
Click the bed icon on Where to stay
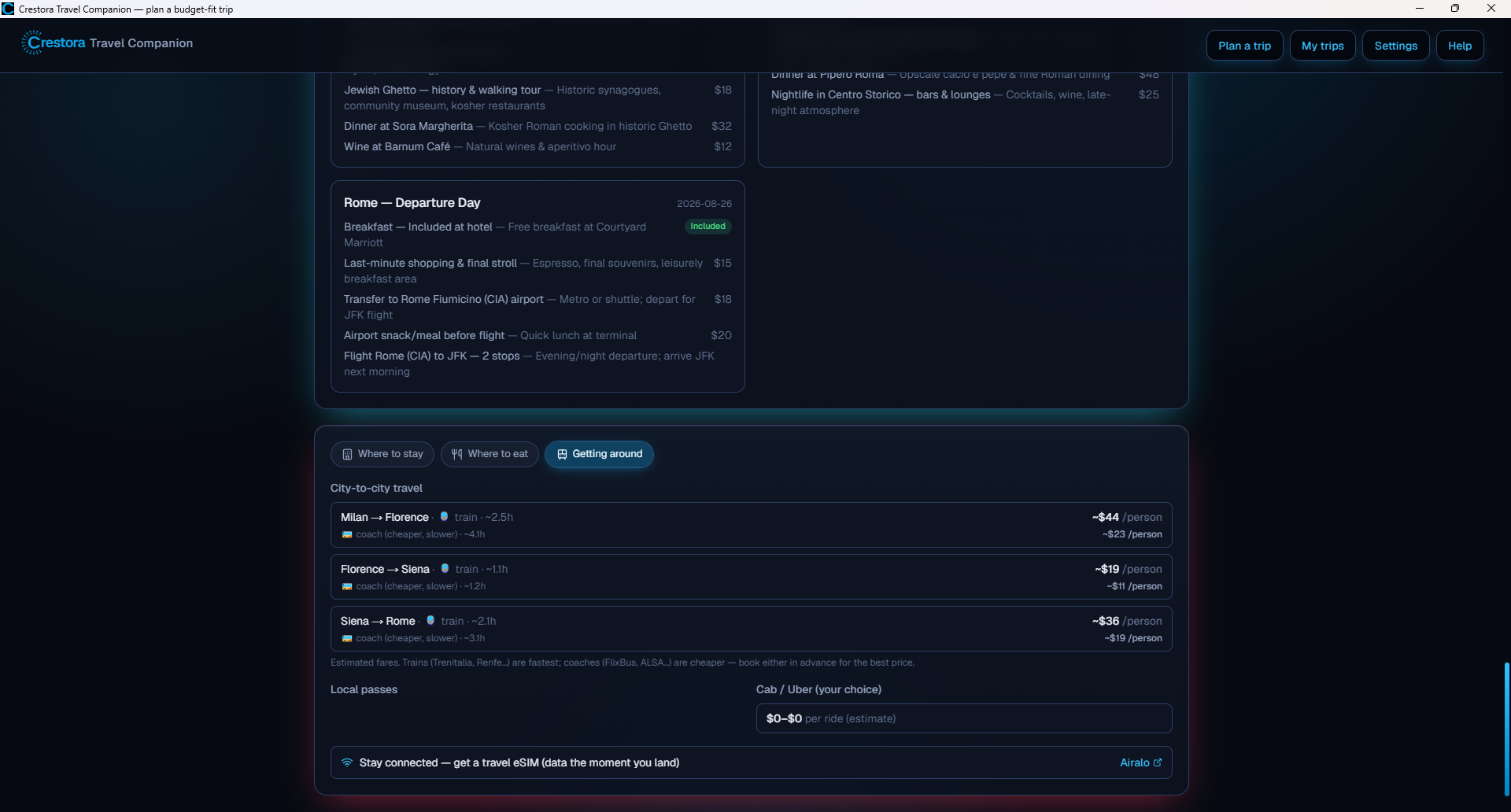[347, 454]
